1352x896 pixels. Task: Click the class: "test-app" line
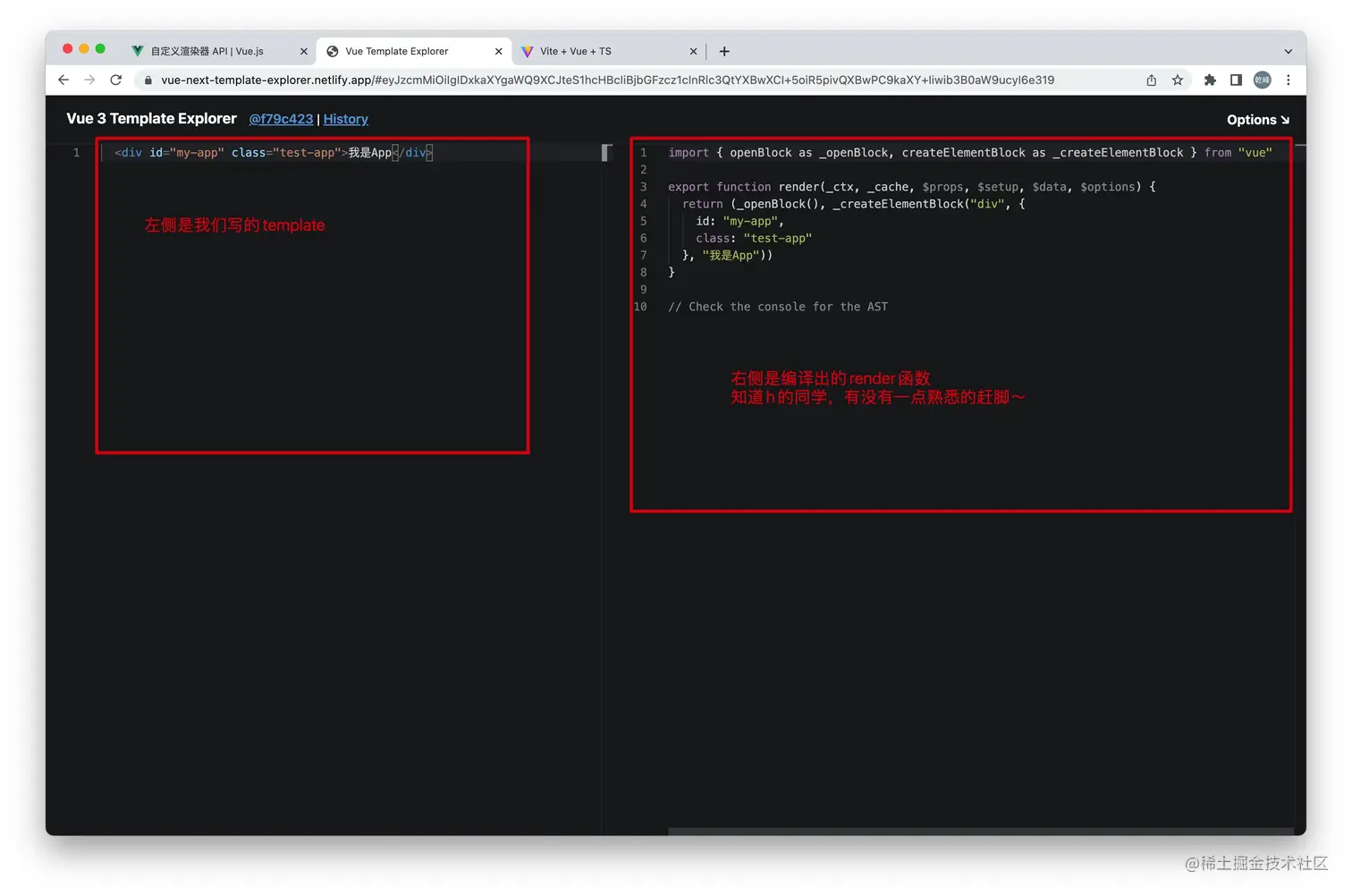click(754, 238)
